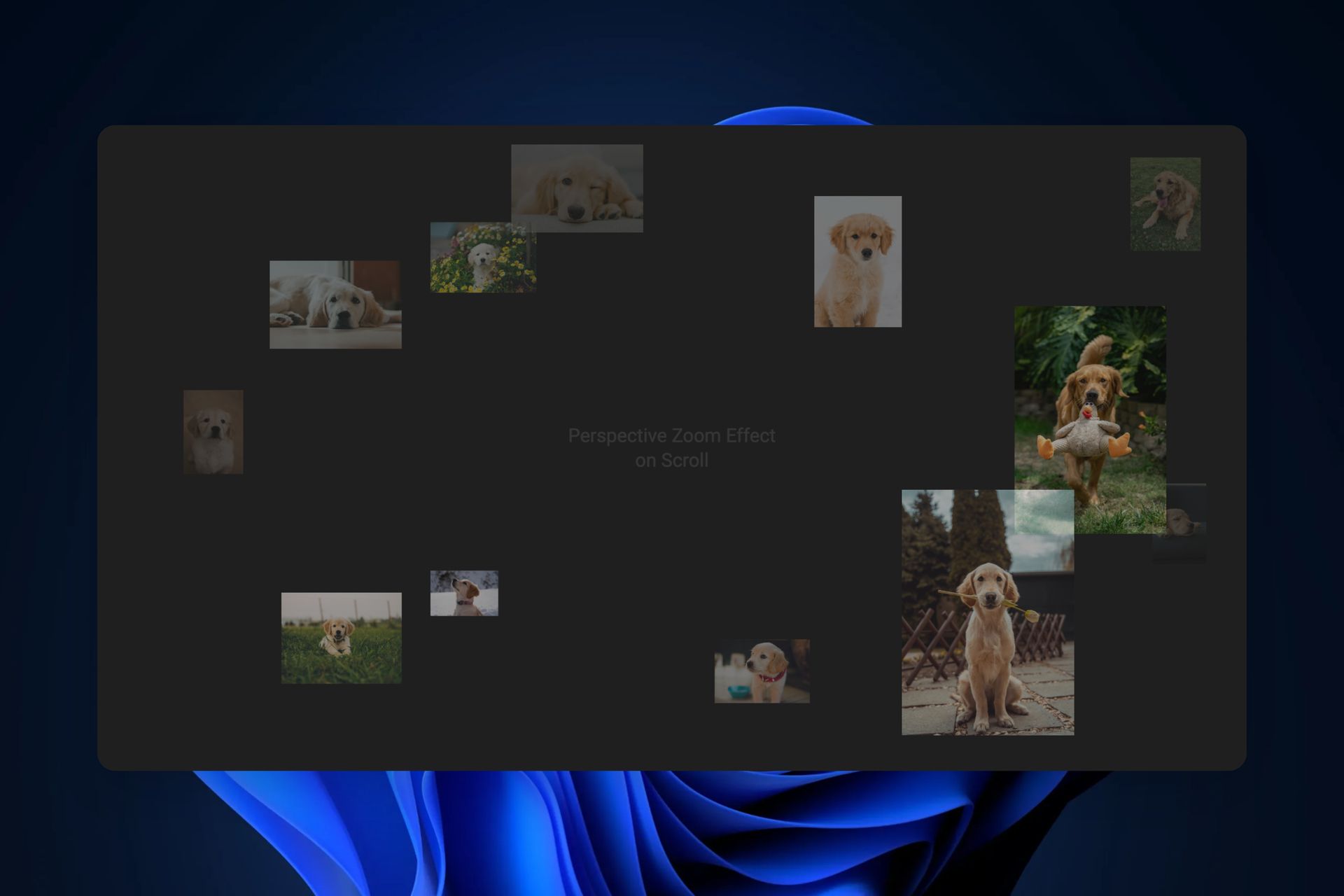Click the word Scroll in center text
The height and width of the screenshot is (896, 1344).
(x=685, y=461)
